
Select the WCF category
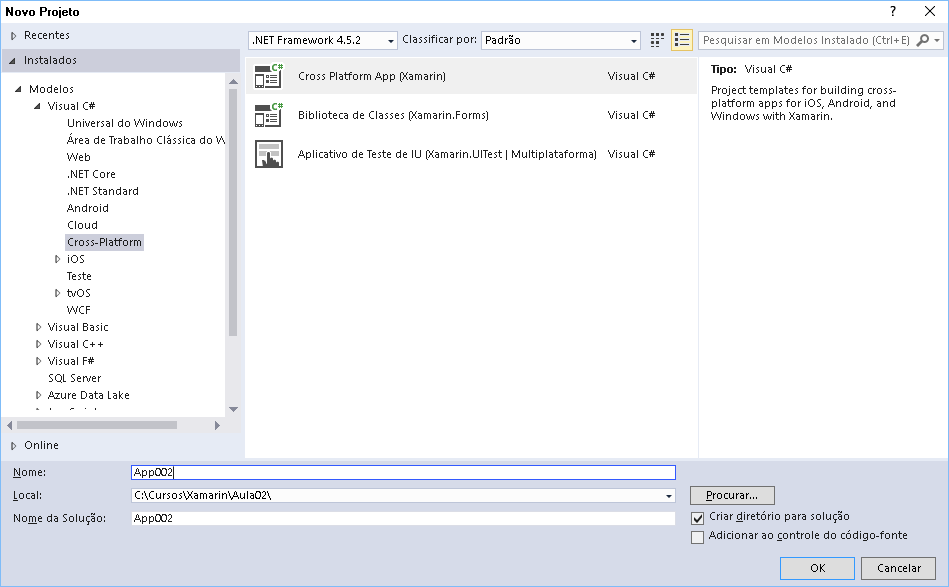[x=79, y=310]
